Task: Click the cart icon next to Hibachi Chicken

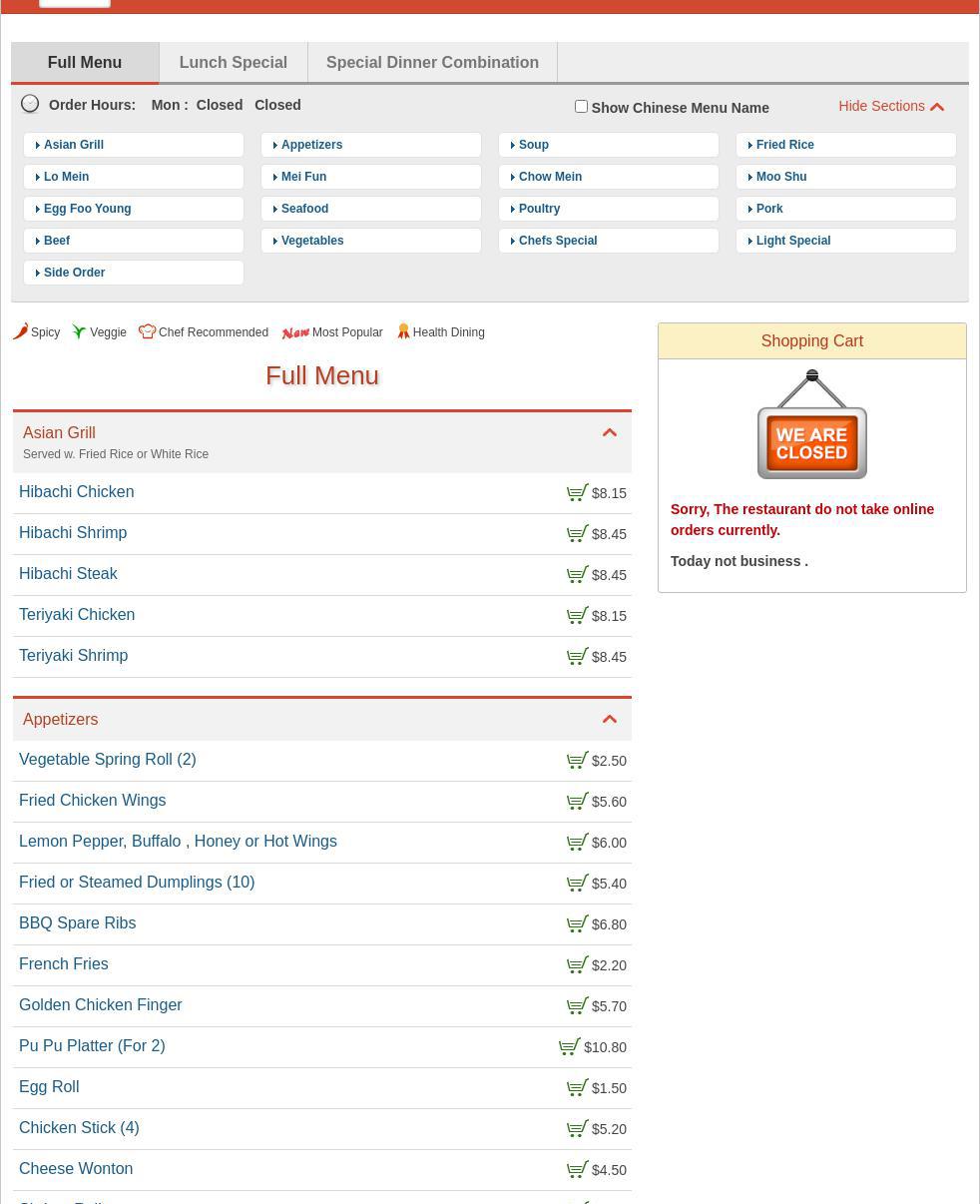Action: (x=577, y=493)
